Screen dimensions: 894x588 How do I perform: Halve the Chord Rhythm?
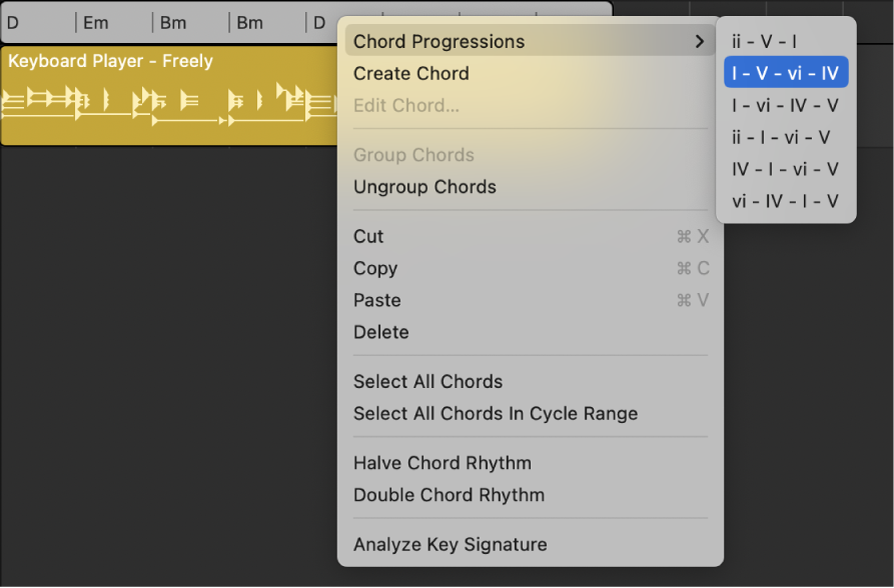click(x=442, y=463)
